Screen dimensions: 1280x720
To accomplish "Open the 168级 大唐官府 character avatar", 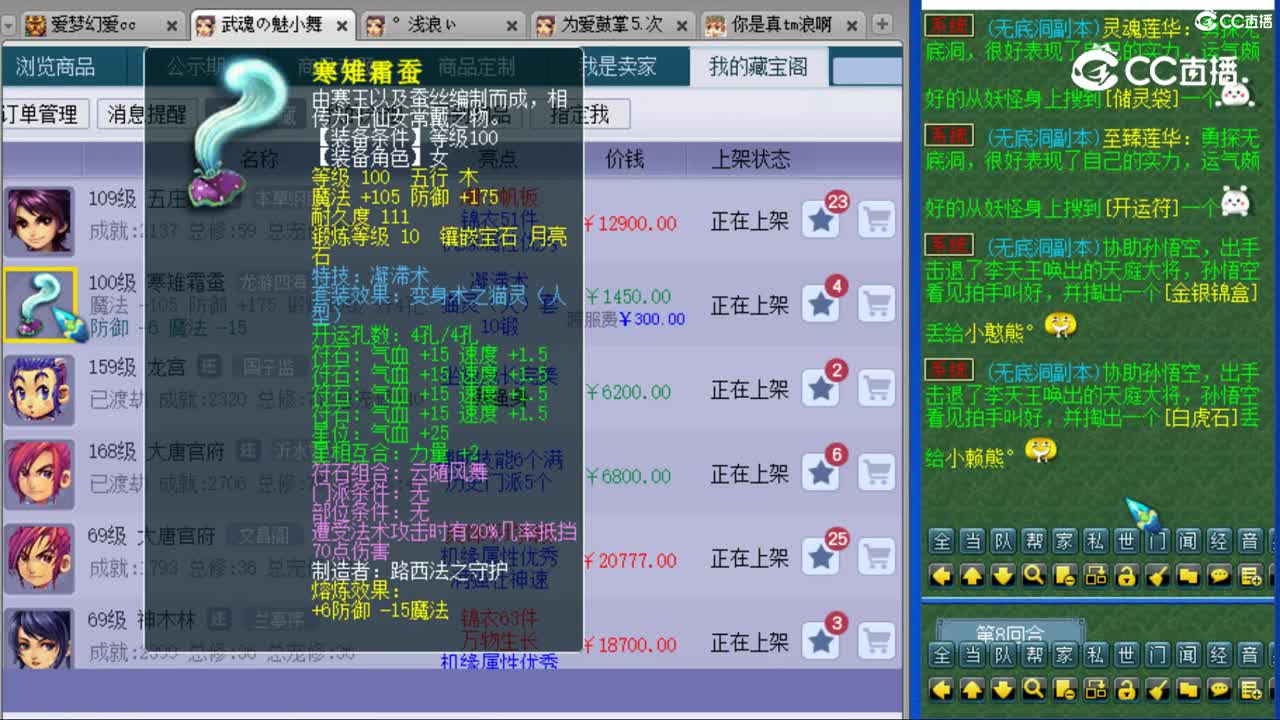I will click(40, 472).
